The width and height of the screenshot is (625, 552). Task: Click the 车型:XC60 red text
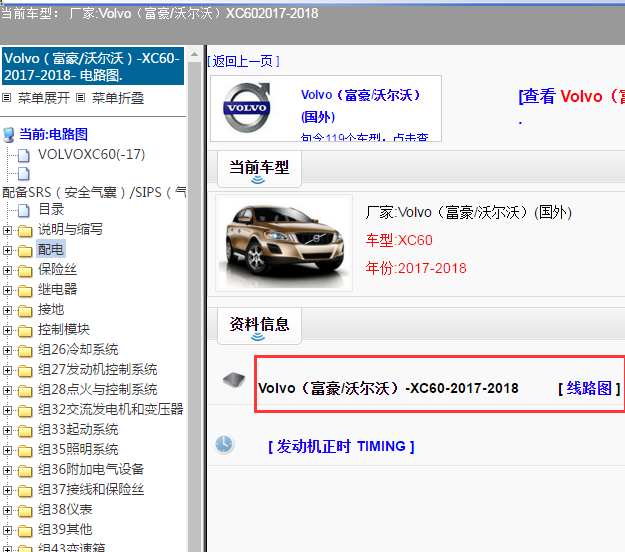pos(399,240)
